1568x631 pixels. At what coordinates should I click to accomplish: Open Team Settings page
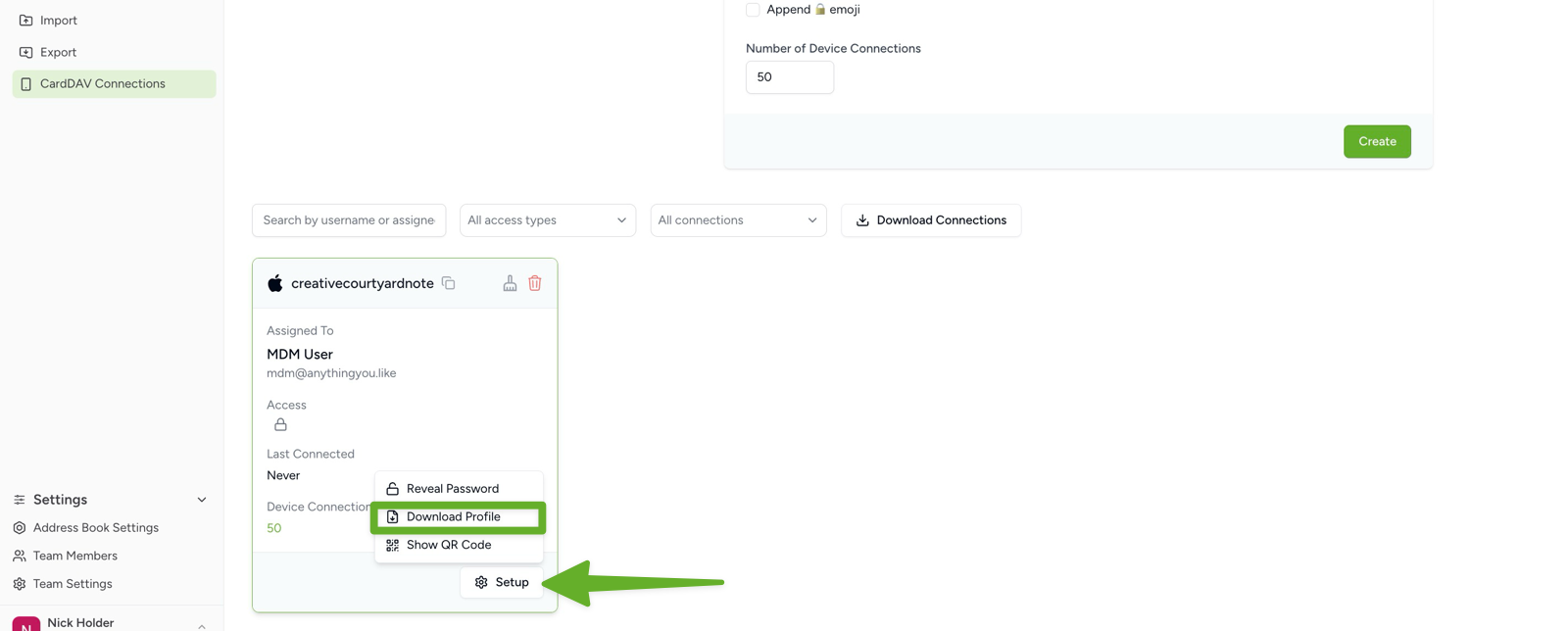coord(73,584)
